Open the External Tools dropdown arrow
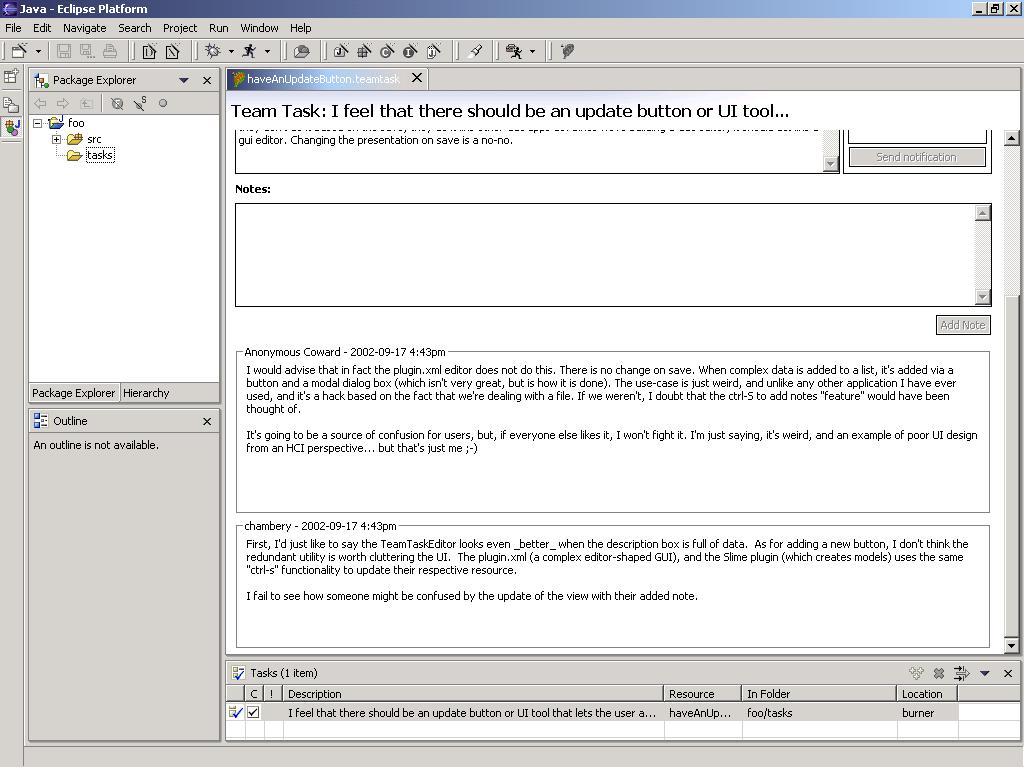The image size is (1024, 768). 532,52
